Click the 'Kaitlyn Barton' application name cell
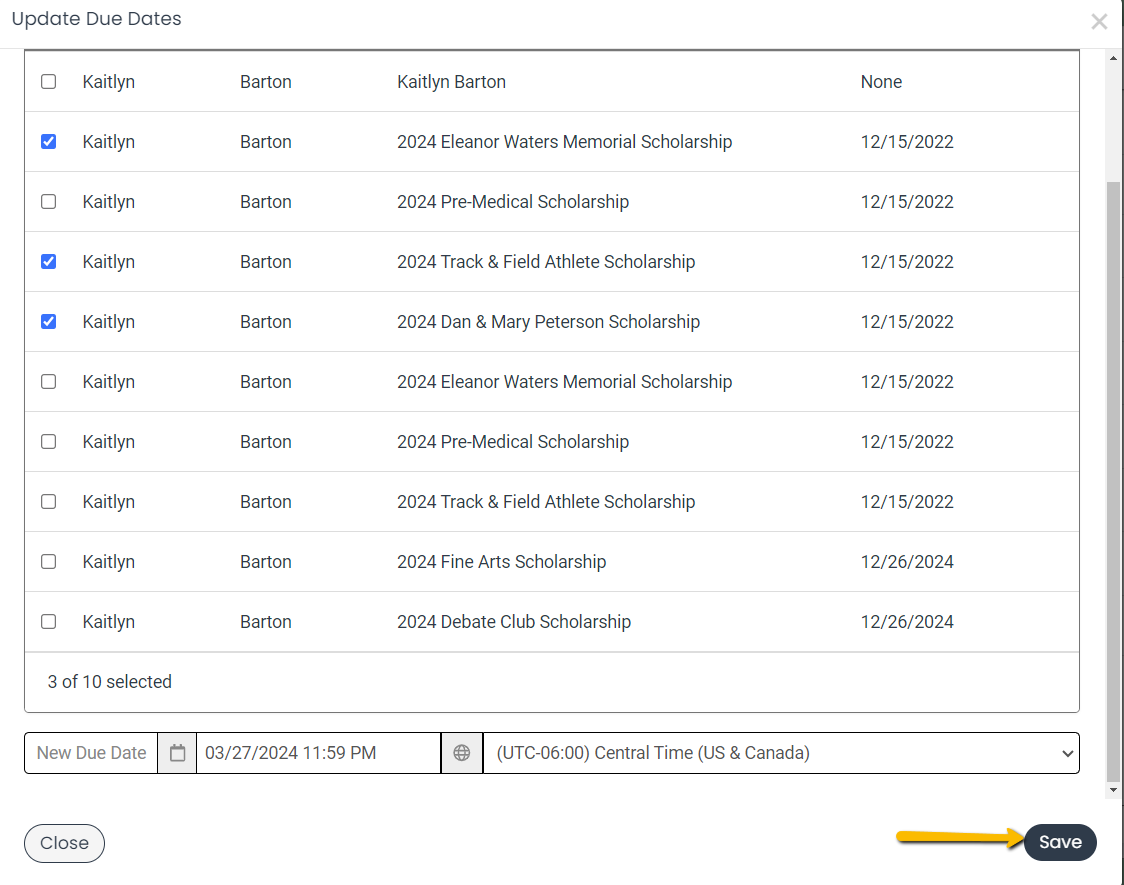The image size is (1124, 885). click(x=452, y=82)
